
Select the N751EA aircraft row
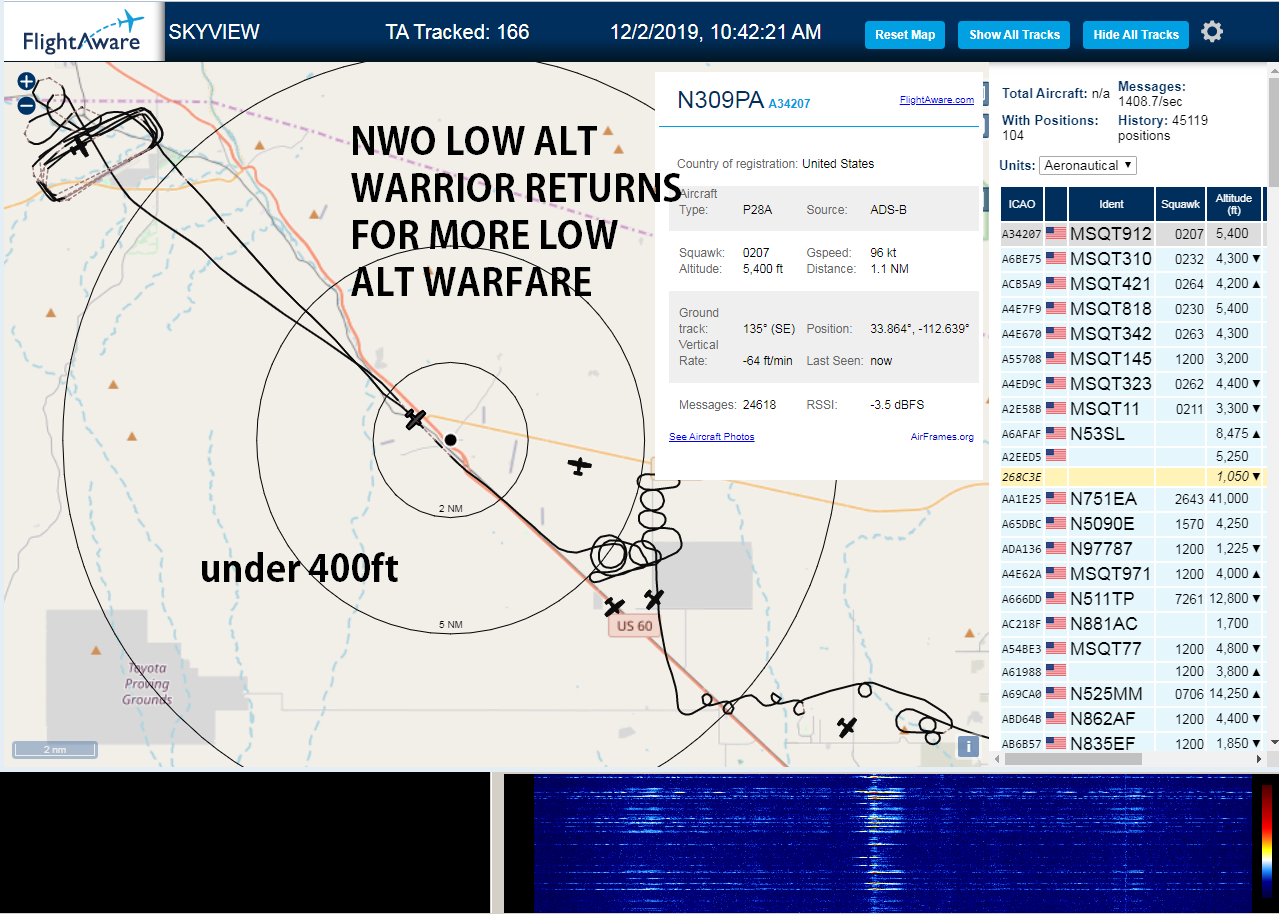coord(1132,499)
